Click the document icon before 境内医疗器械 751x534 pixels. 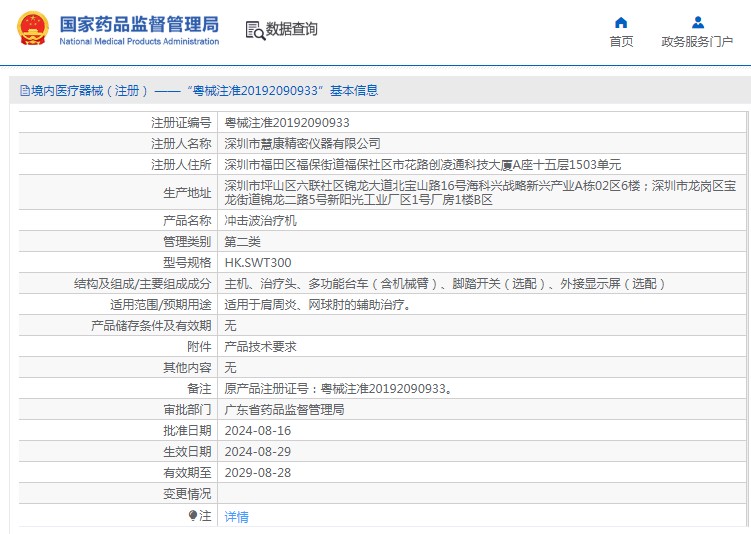24,91
